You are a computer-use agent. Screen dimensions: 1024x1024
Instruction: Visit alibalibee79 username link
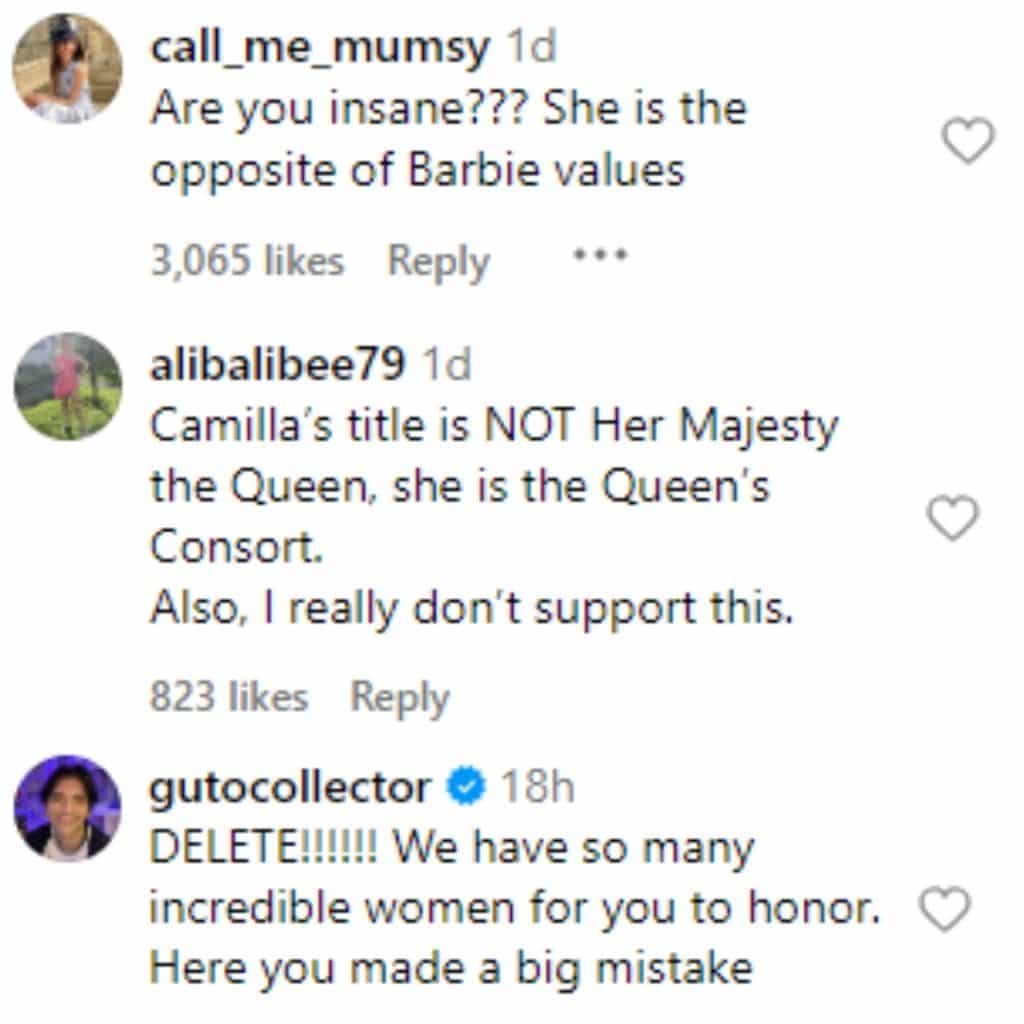pyautogui.click(x=277, y=366)
